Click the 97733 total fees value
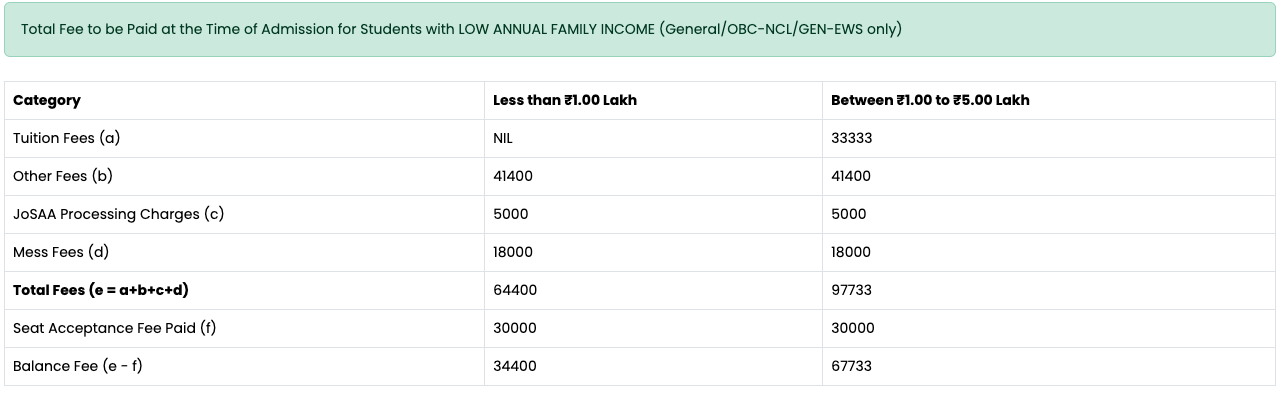This screenshot has width=1288, height=394. tap(852, 290)
